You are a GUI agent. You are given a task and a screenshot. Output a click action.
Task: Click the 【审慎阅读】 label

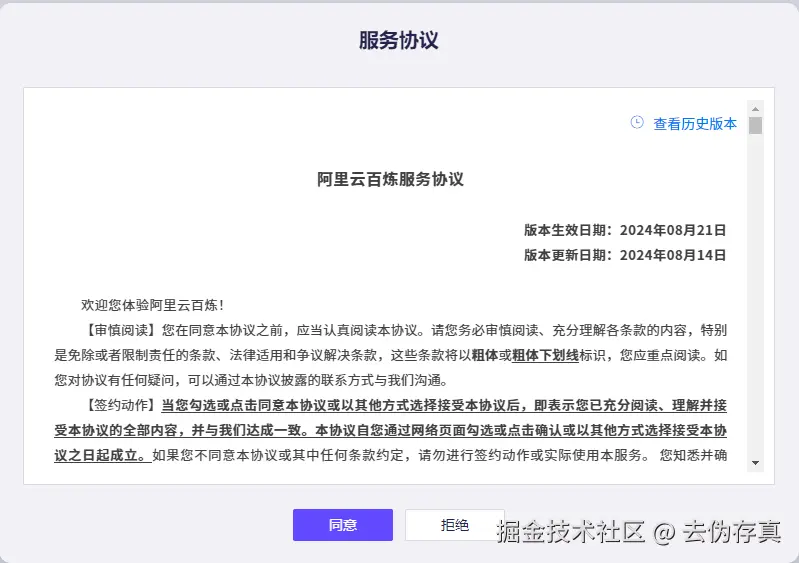tap(121, 330)
